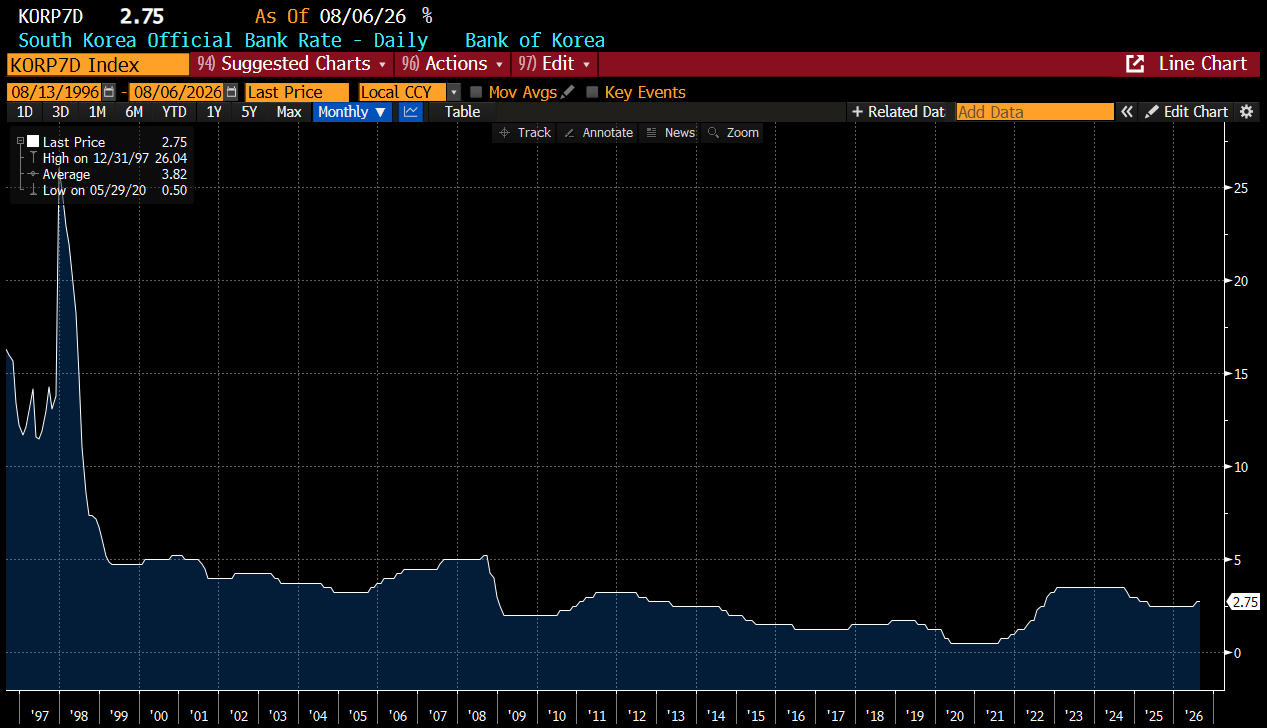
Task: Click the KORP7D Index security field
Action: (x=98, y=64)
